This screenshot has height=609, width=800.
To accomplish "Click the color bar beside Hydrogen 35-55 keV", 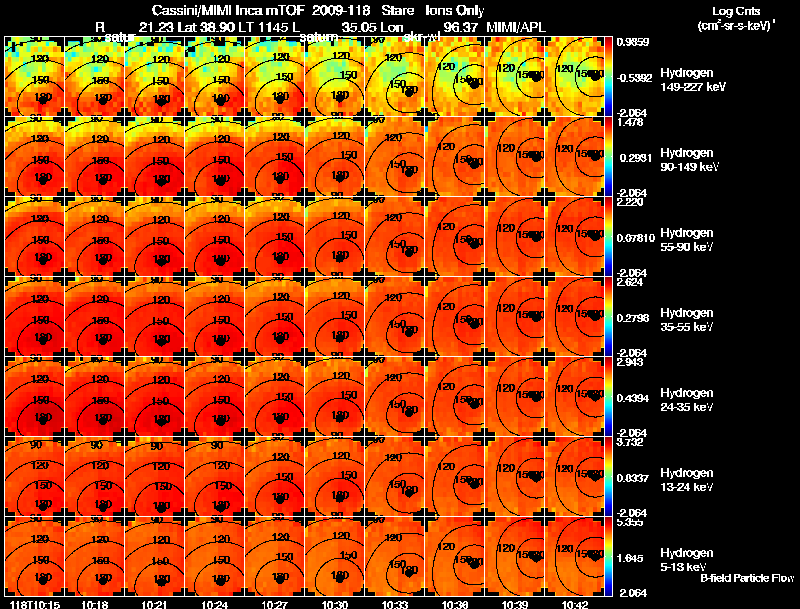I will (x=608, y=317).
